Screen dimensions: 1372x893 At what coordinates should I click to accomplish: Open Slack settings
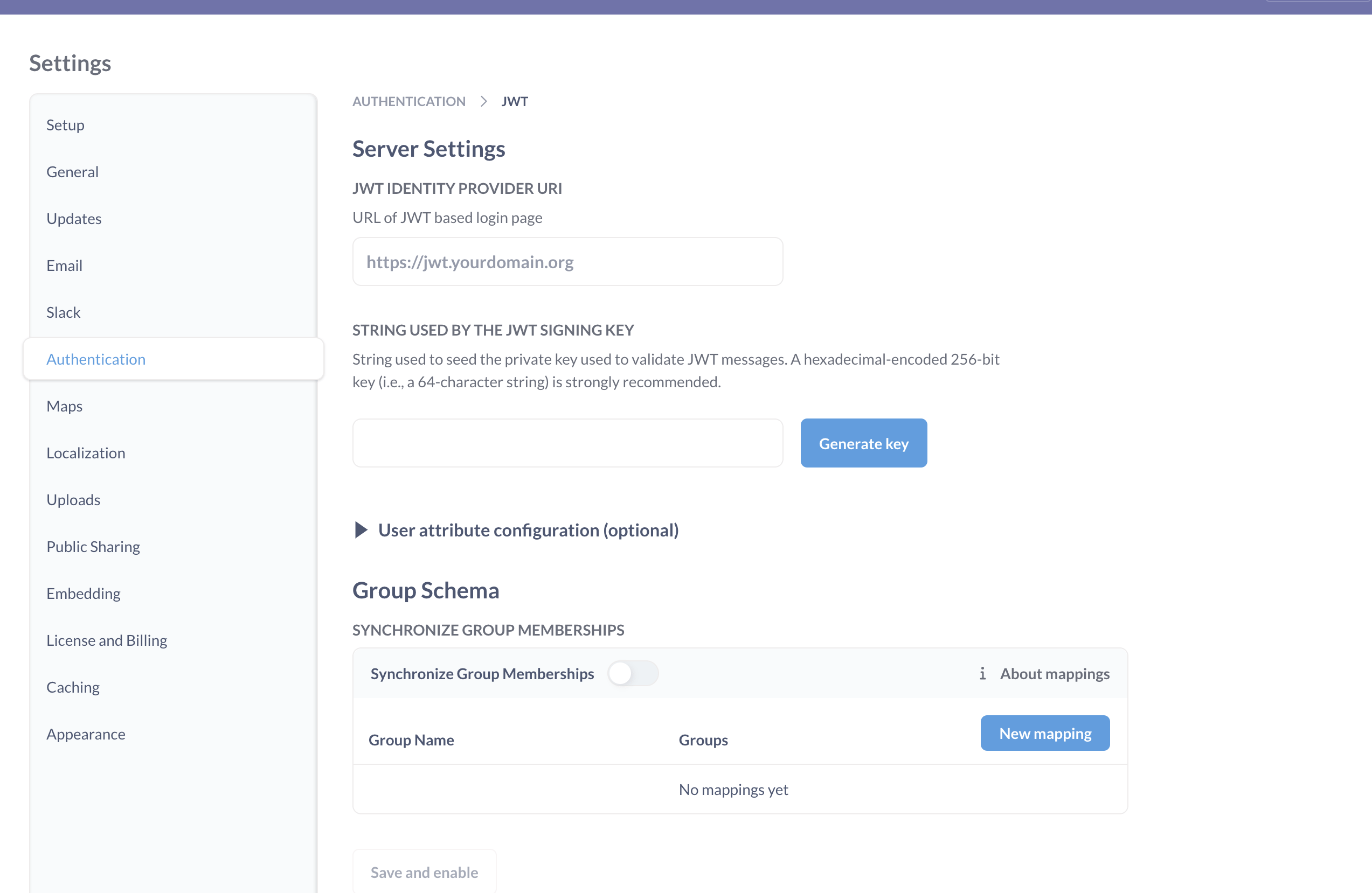(x=64, y=312)
